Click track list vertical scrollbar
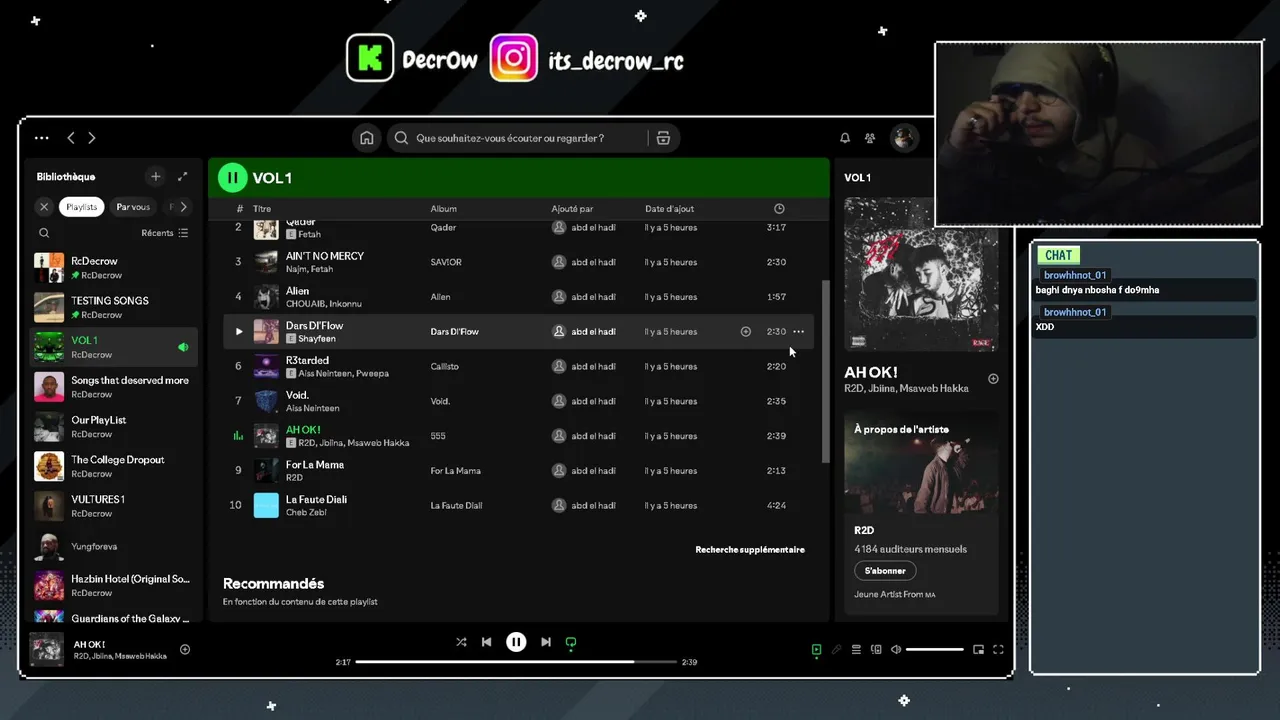The width and height of the screenshot is (1280, 720). pyautogui.click(x=825, y=370)
